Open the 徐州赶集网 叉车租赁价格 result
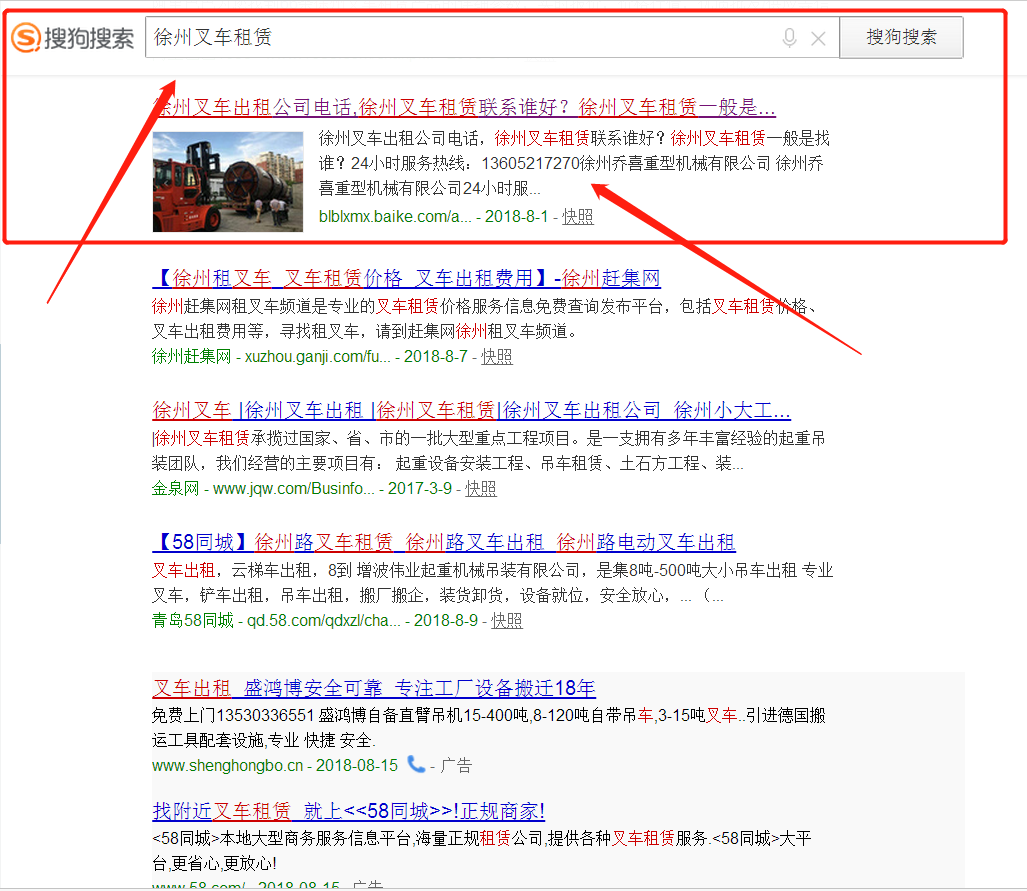 click(406, 278)
